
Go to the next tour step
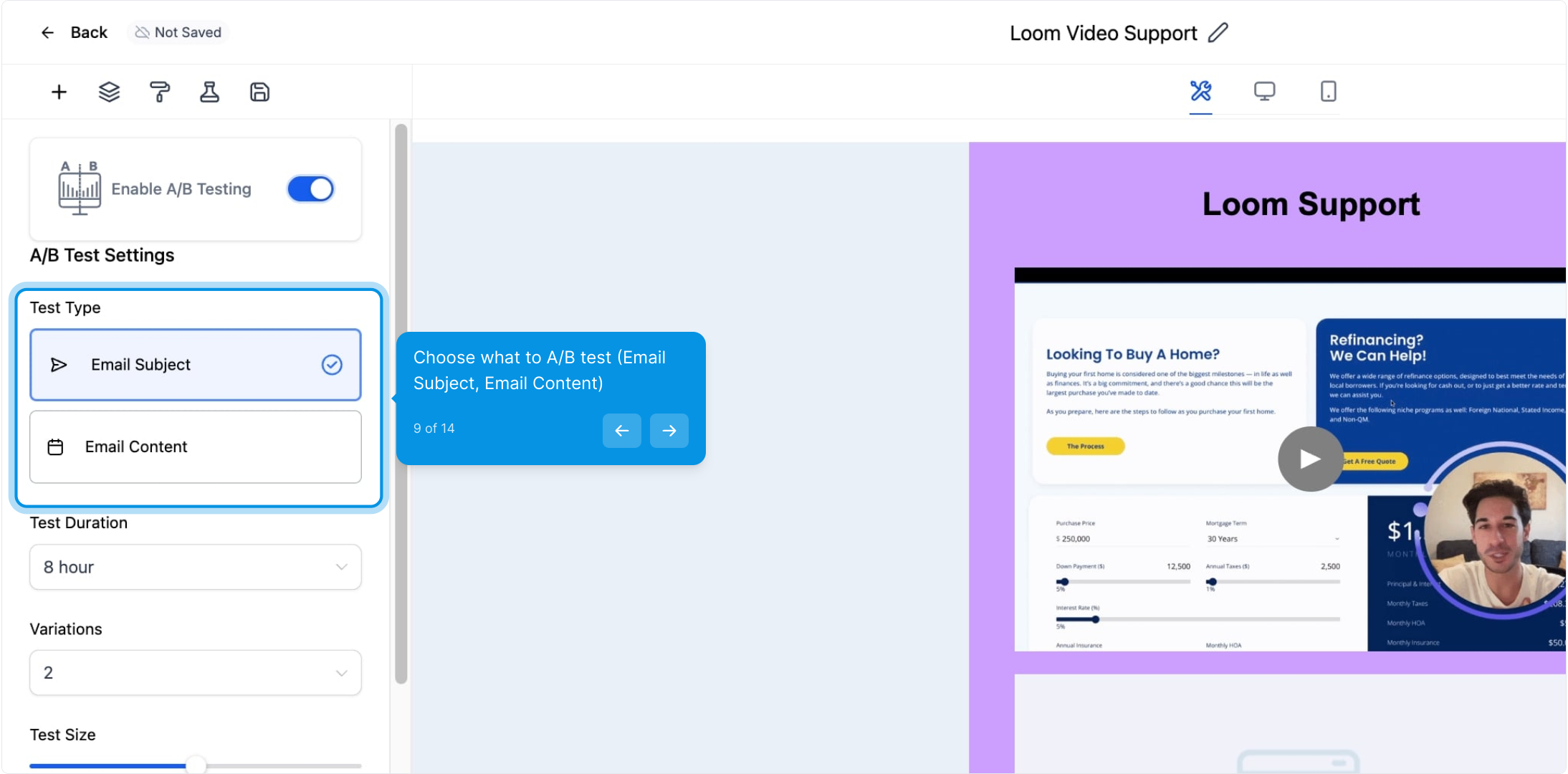click(x=669, y=430)
